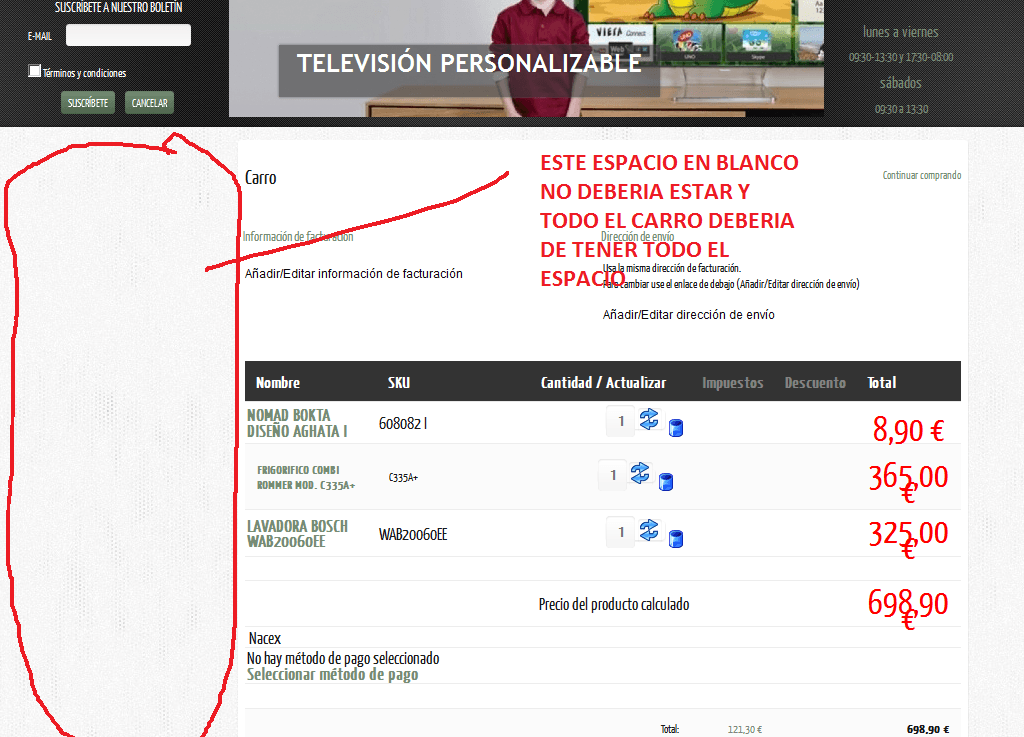1024x737 pixels.
Task: Open Añadir/Editar información de facturación
Action: pyautogui.click(x=353, y=274)
